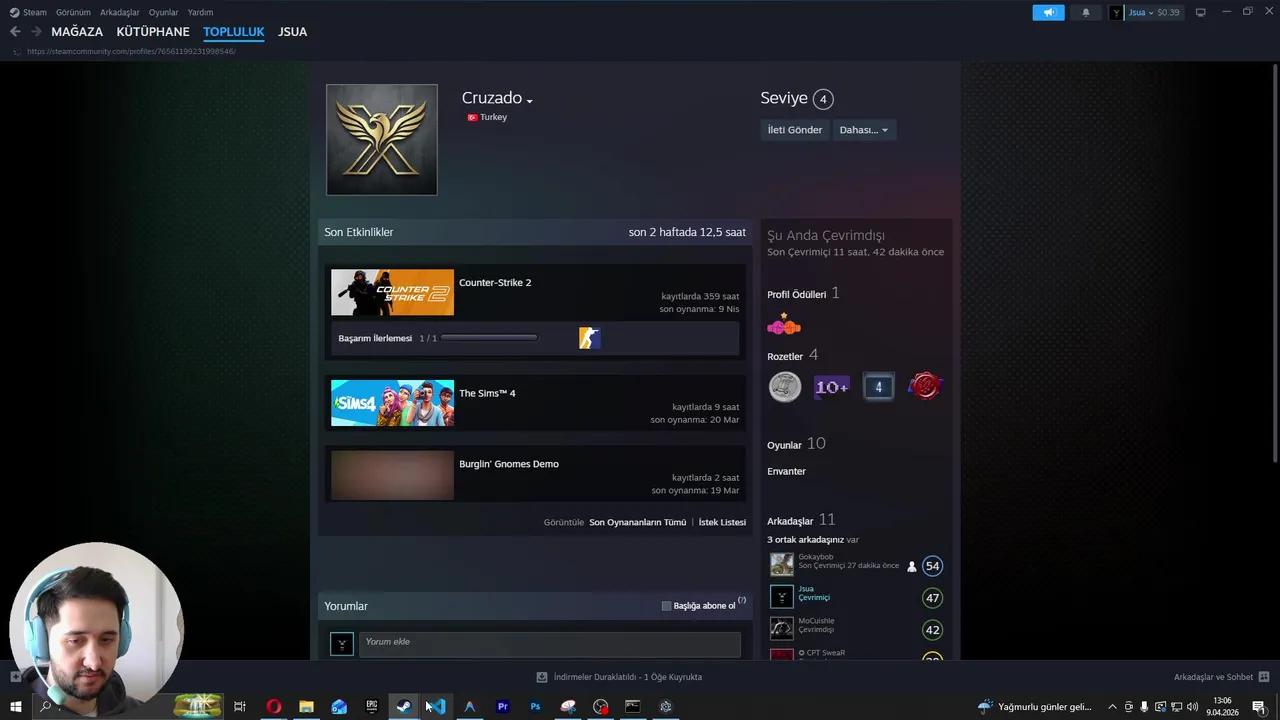This screenshot has width=1280, height=720.
Task: Open Jsua's friend avatar
Action: (x=781, y=597)
